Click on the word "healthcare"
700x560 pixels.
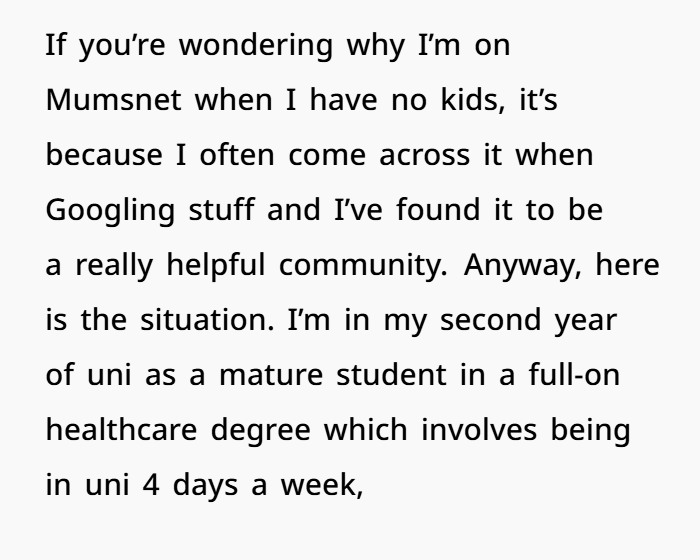(x=121, y=430)
